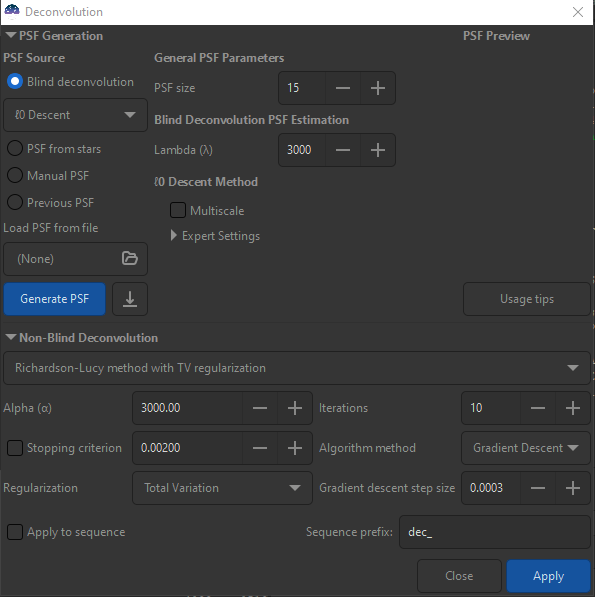The height and width of the screenshot is (597, 595).
Task: Collapse the PSF Generation section
Action: (11, 36)
